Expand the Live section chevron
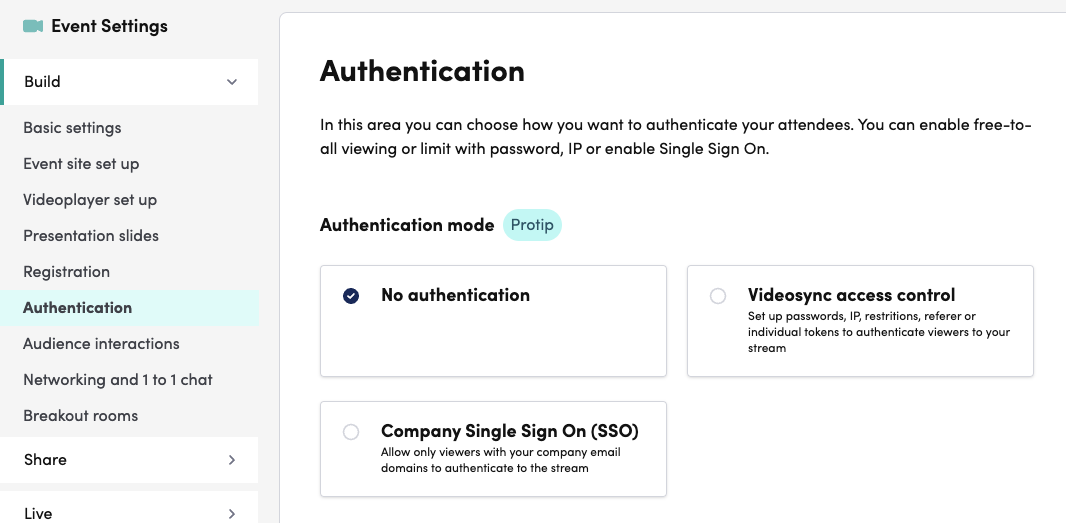Screen dimensions: 1066x523 (x=232, y=513)
